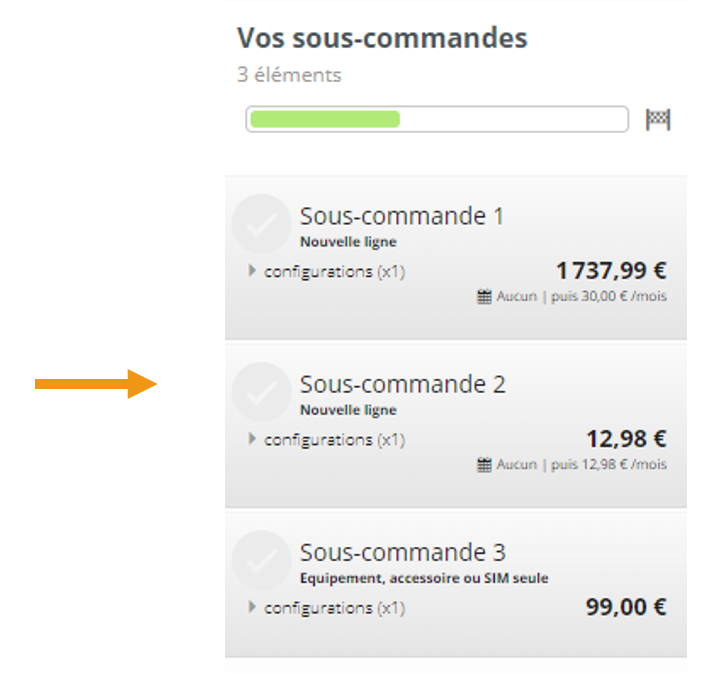Select the 99,00 € price
709x674 pixels.
626,607
